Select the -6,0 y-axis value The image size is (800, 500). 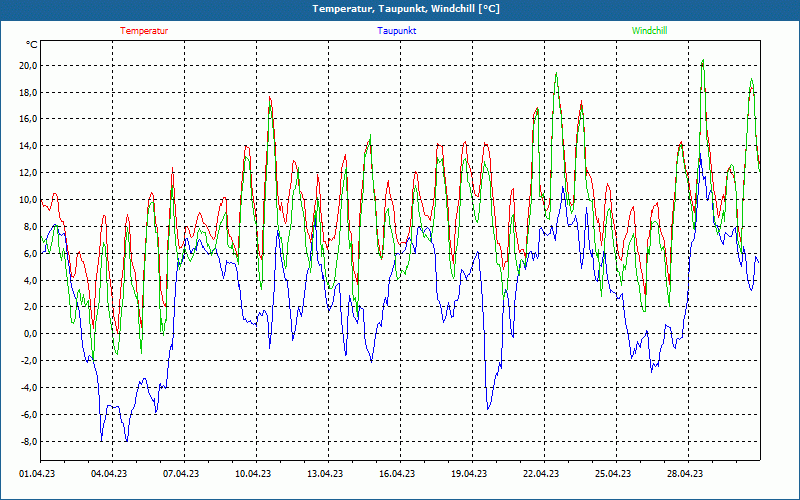click(x=28, y=414)
